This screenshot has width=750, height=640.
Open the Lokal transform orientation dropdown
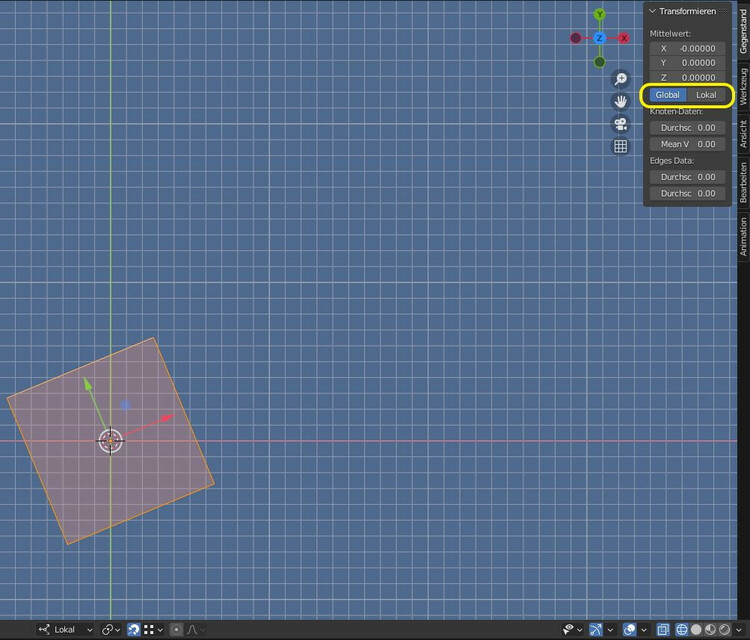tap(65, 630)
